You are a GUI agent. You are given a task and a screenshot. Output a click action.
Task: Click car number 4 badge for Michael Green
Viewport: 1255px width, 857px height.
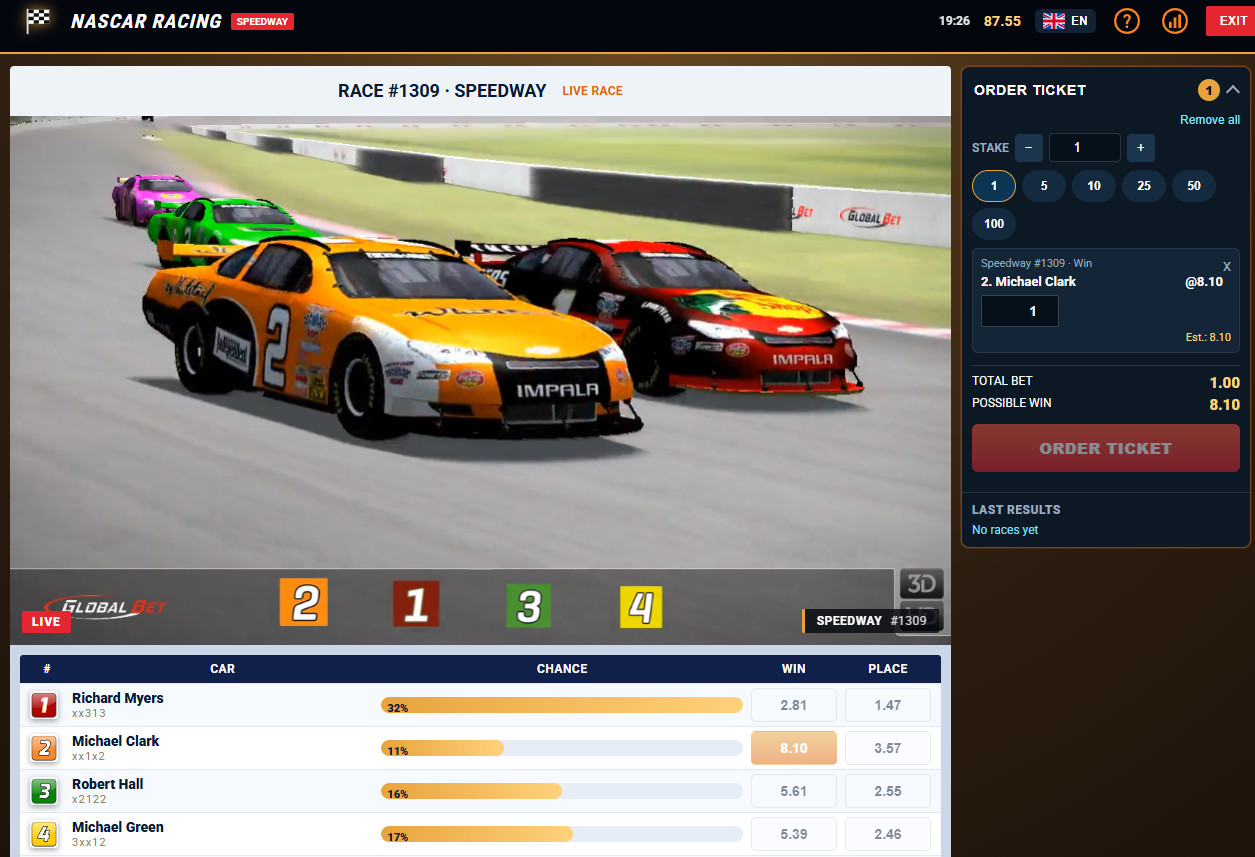[x=43, y=834]
